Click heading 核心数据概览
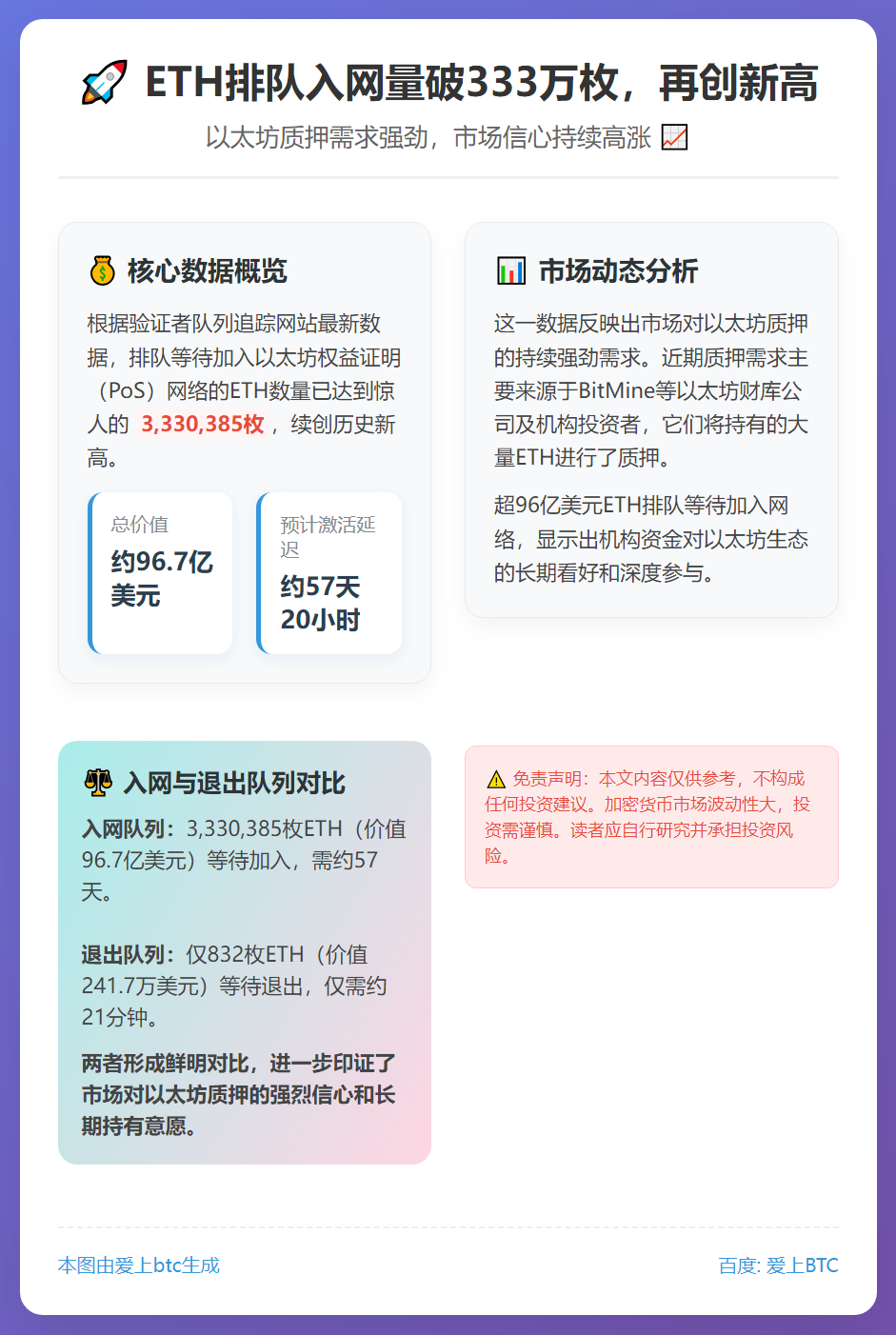896x1335 pixels. coord(208,271)
